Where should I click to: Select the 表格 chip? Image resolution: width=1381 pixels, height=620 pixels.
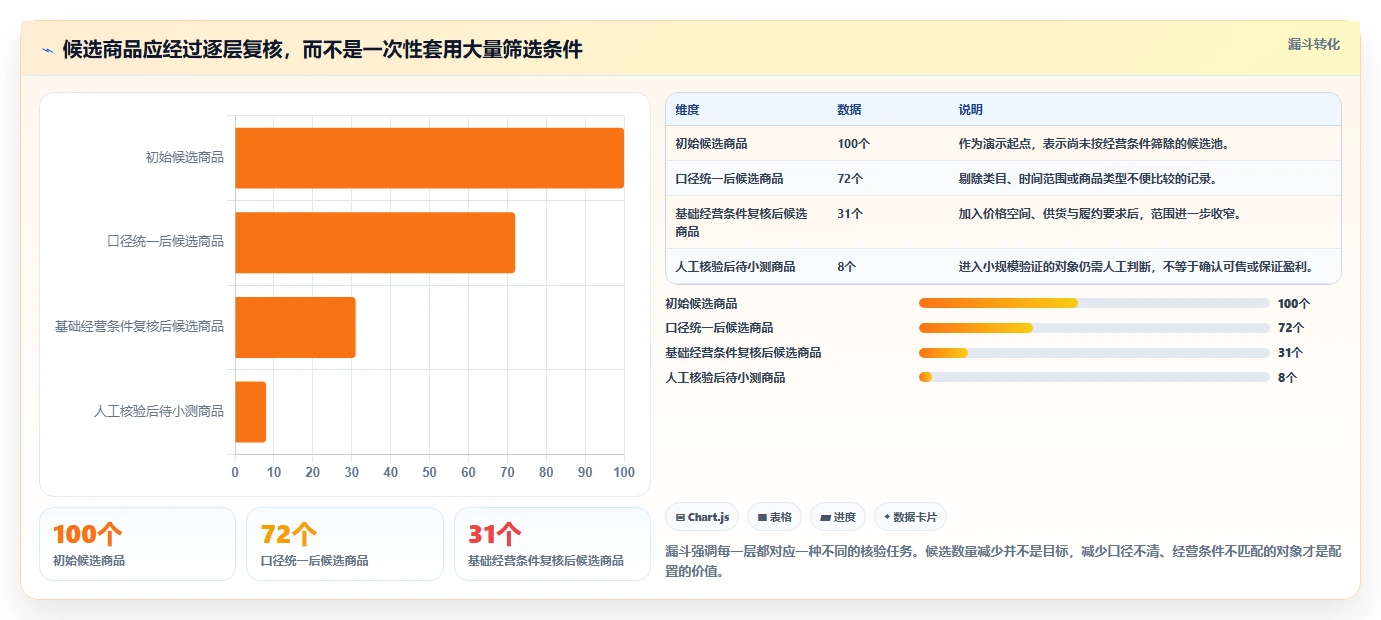click(x=774, y=517)
